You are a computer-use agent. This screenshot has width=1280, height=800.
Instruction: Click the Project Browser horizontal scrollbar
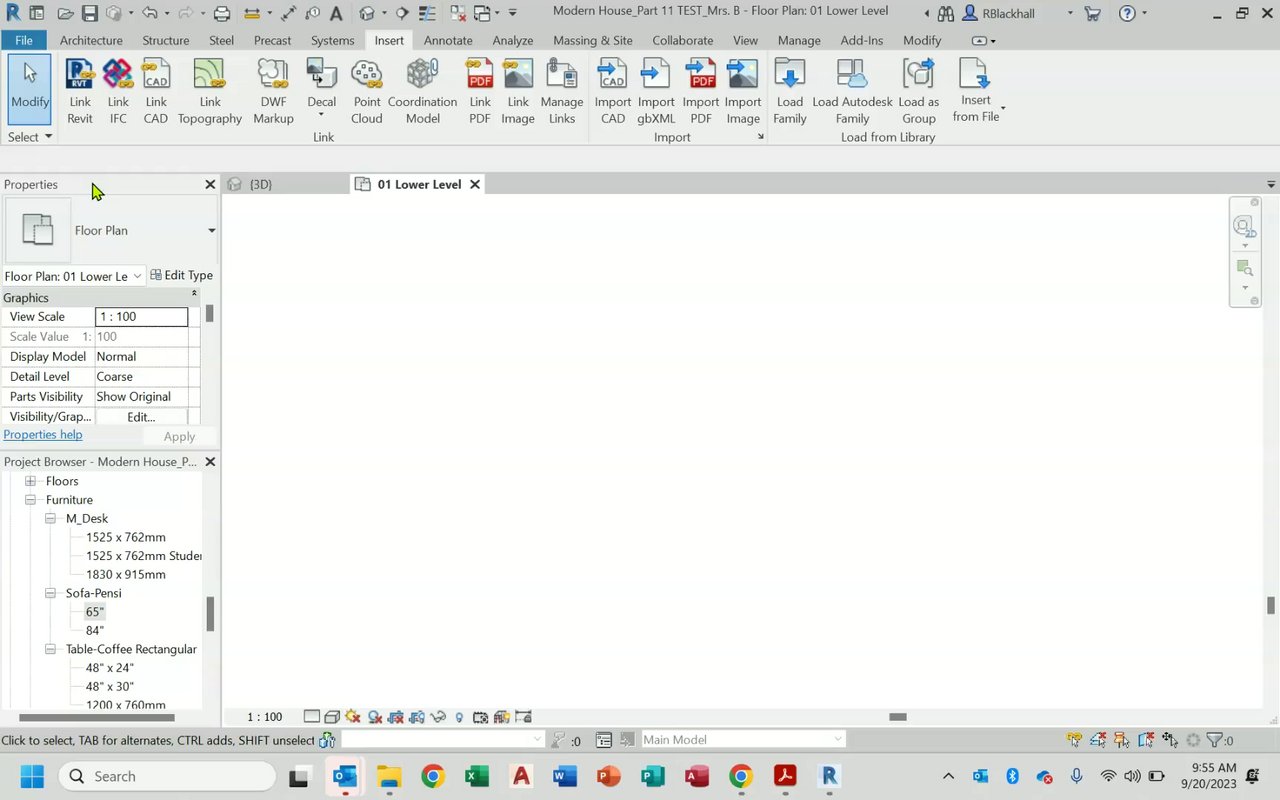[x=97, y=717]
